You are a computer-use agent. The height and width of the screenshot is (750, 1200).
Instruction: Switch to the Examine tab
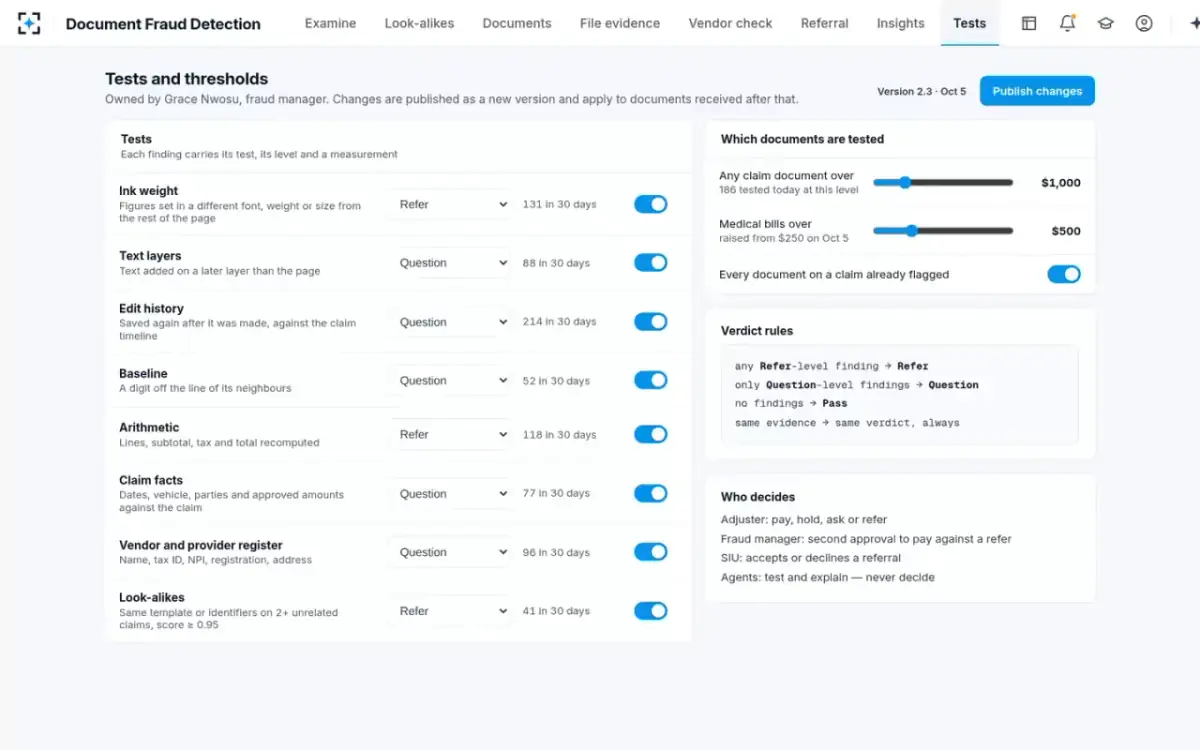click(x=330, y=23)
